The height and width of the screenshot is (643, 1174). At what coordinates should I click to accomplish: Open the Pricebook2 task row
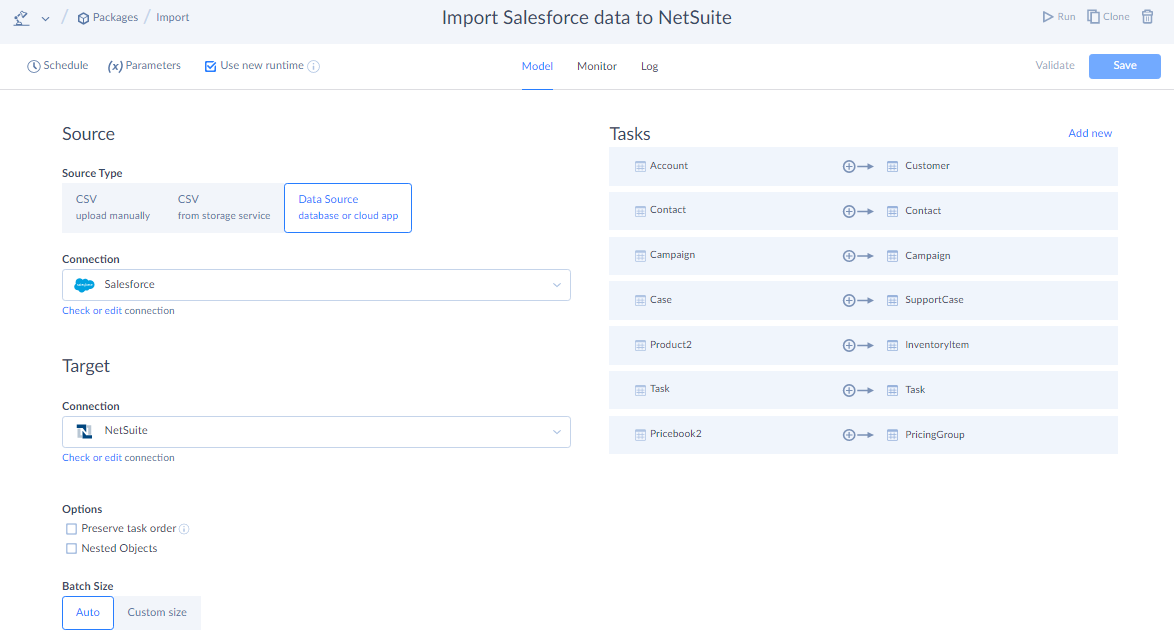click(x=863, y=435)
